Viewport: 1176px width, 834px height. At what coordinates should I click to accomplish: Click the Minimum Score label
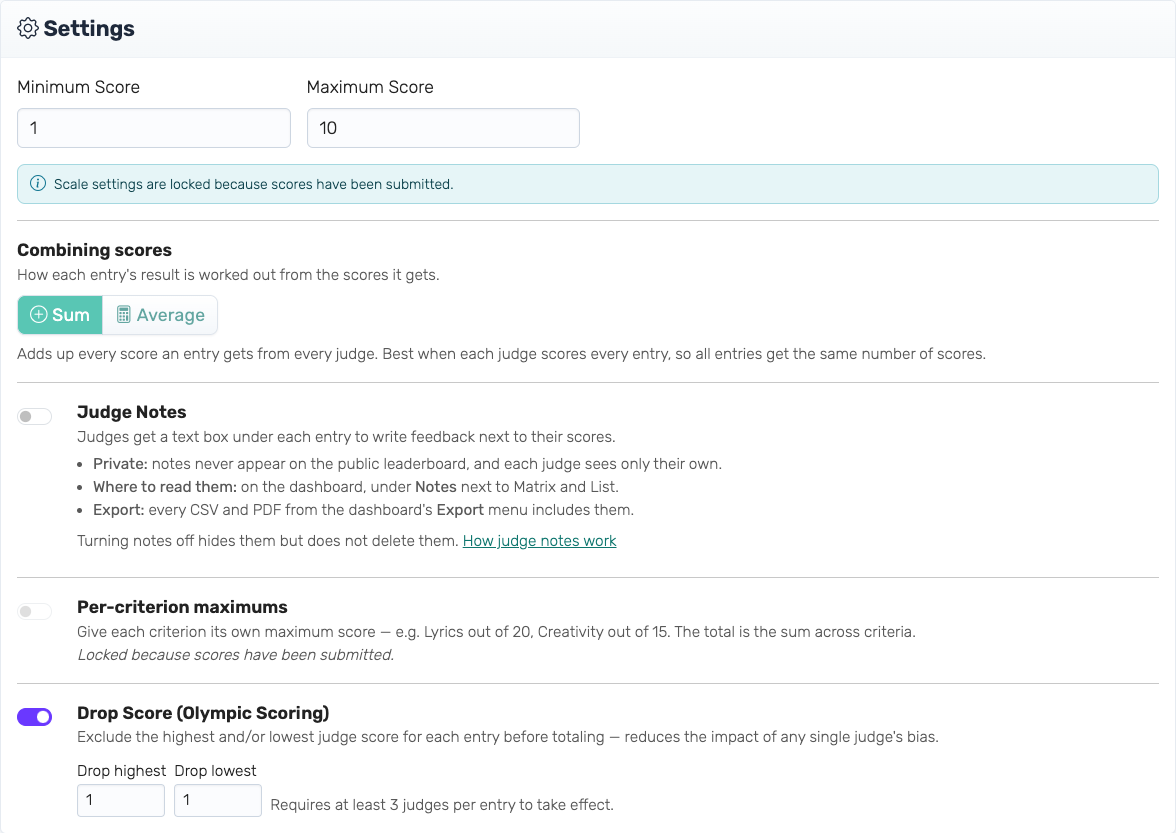pos(79,87)
